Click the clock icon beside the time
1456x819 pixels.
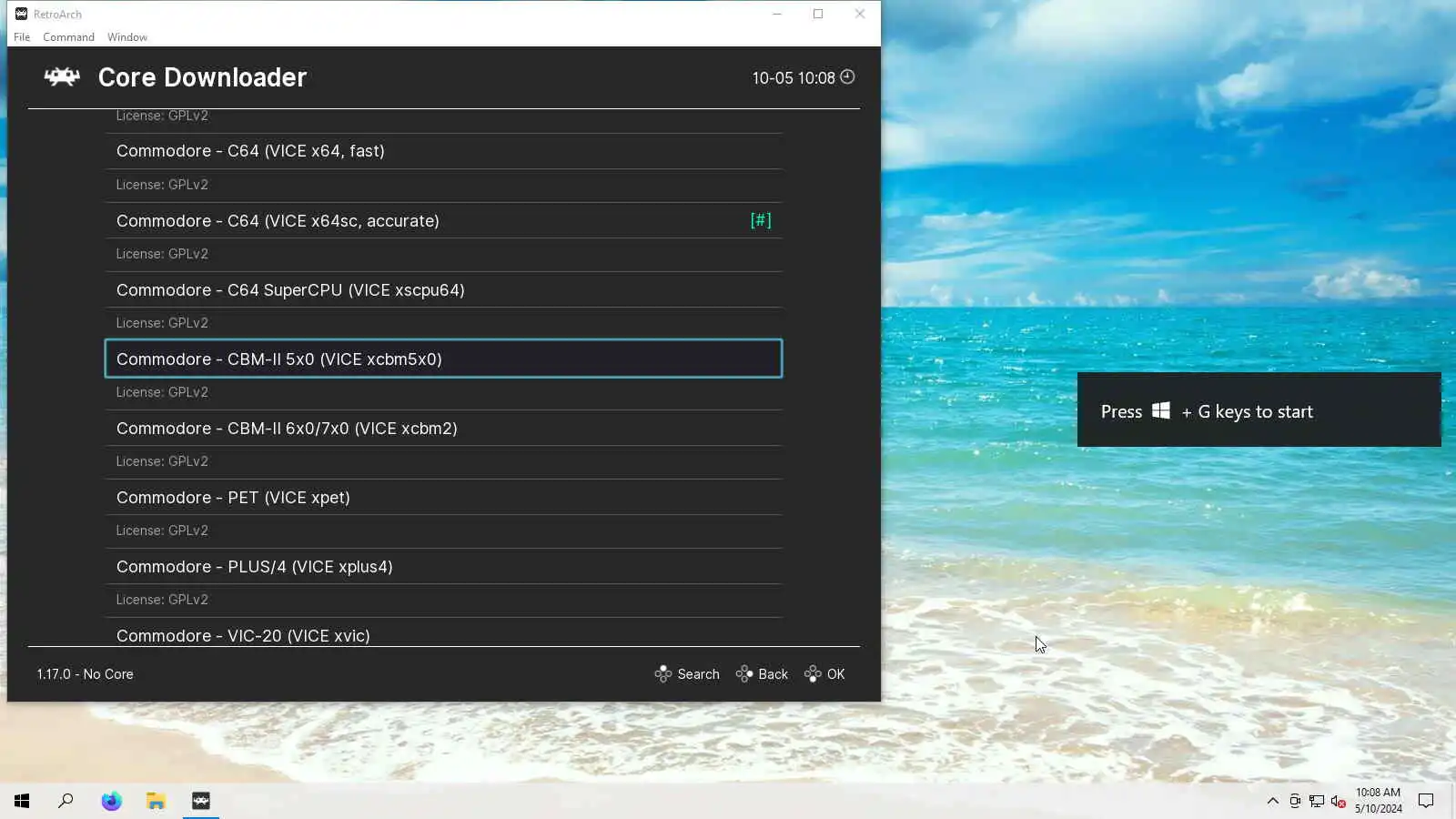(847, 77)
